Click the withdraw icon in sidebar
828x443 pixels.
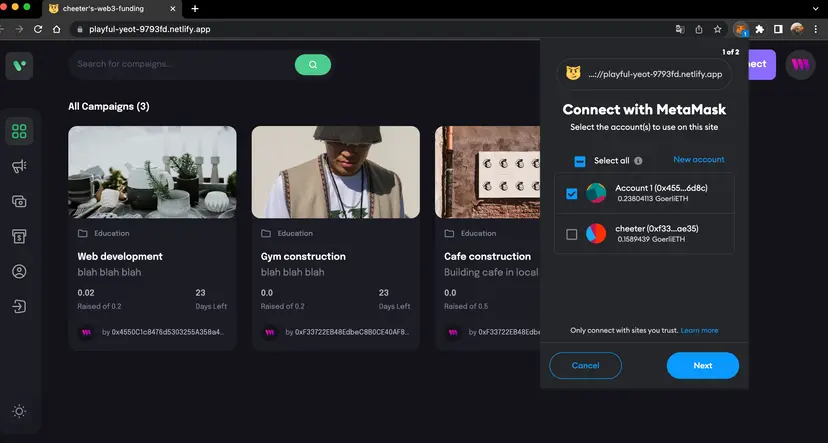(x=19, y=236)
